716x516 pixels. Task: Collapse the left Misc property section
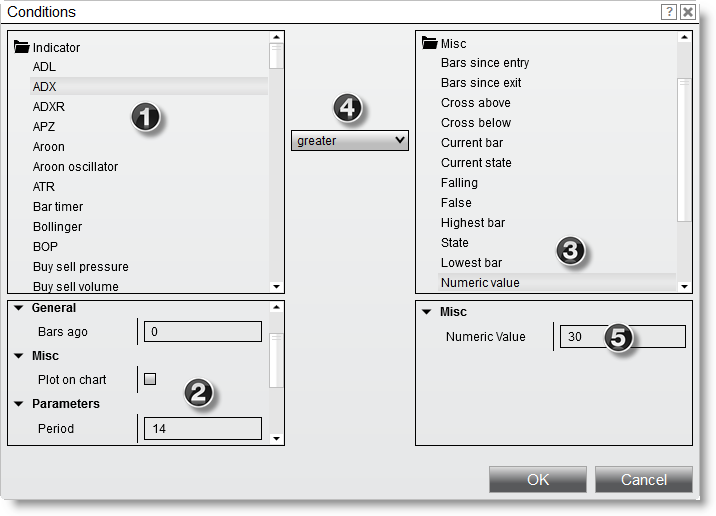pyautogui.click(x=19, y=356)
